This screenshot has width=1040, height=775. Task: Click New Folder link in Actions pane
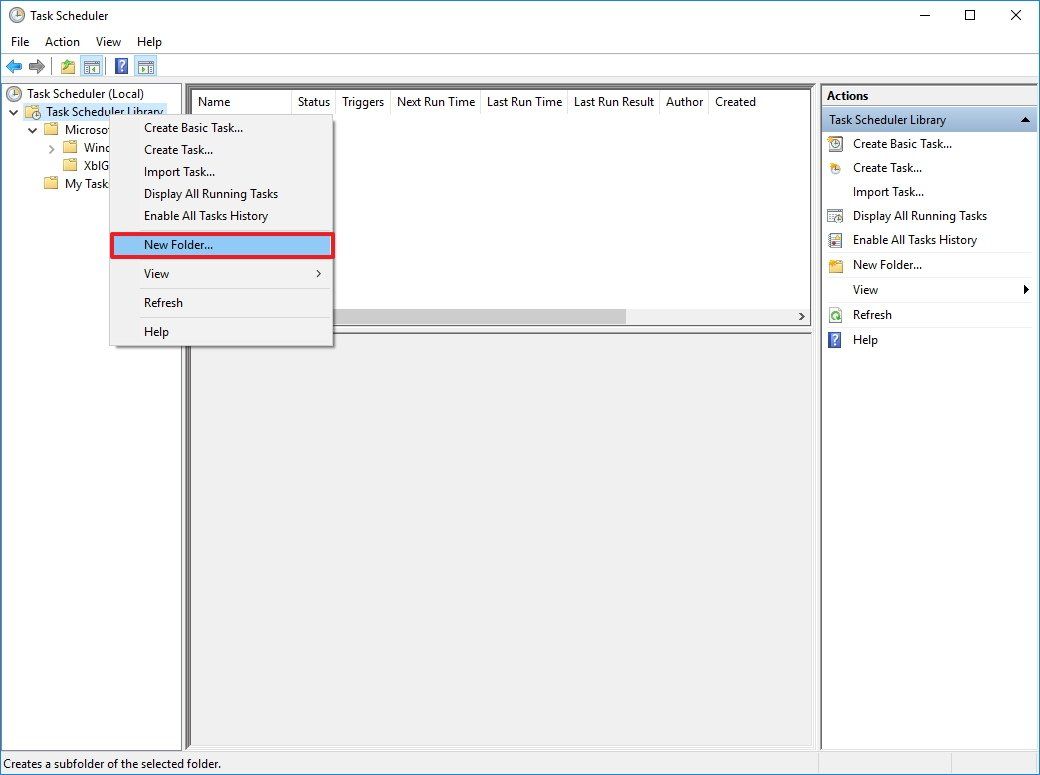click(x=887, y=265)
